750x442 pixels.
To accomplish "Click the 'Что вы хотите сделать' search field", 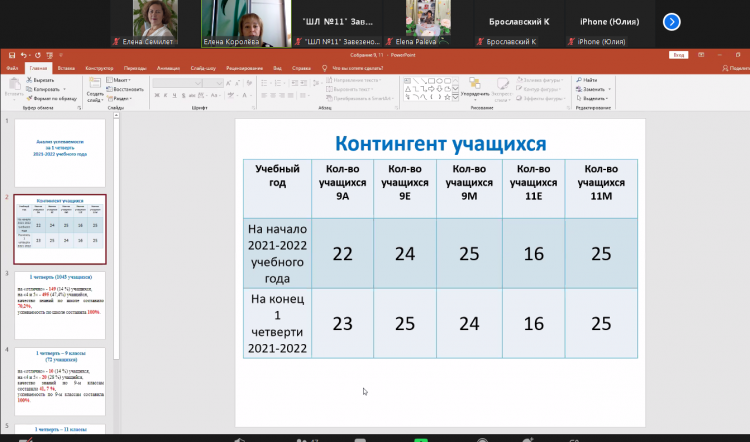I will click(357, 68).
